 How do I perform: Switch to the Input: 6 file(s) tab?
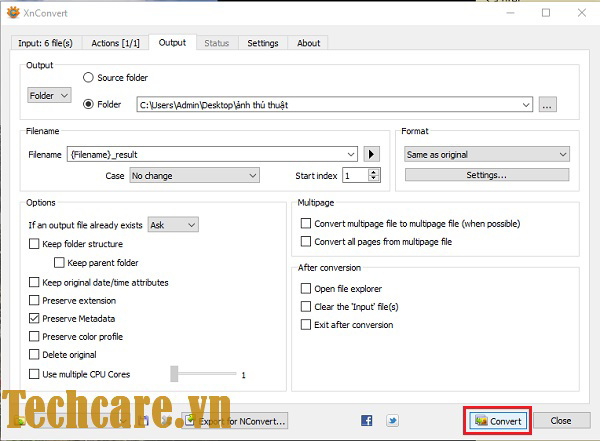click(46, 43)
